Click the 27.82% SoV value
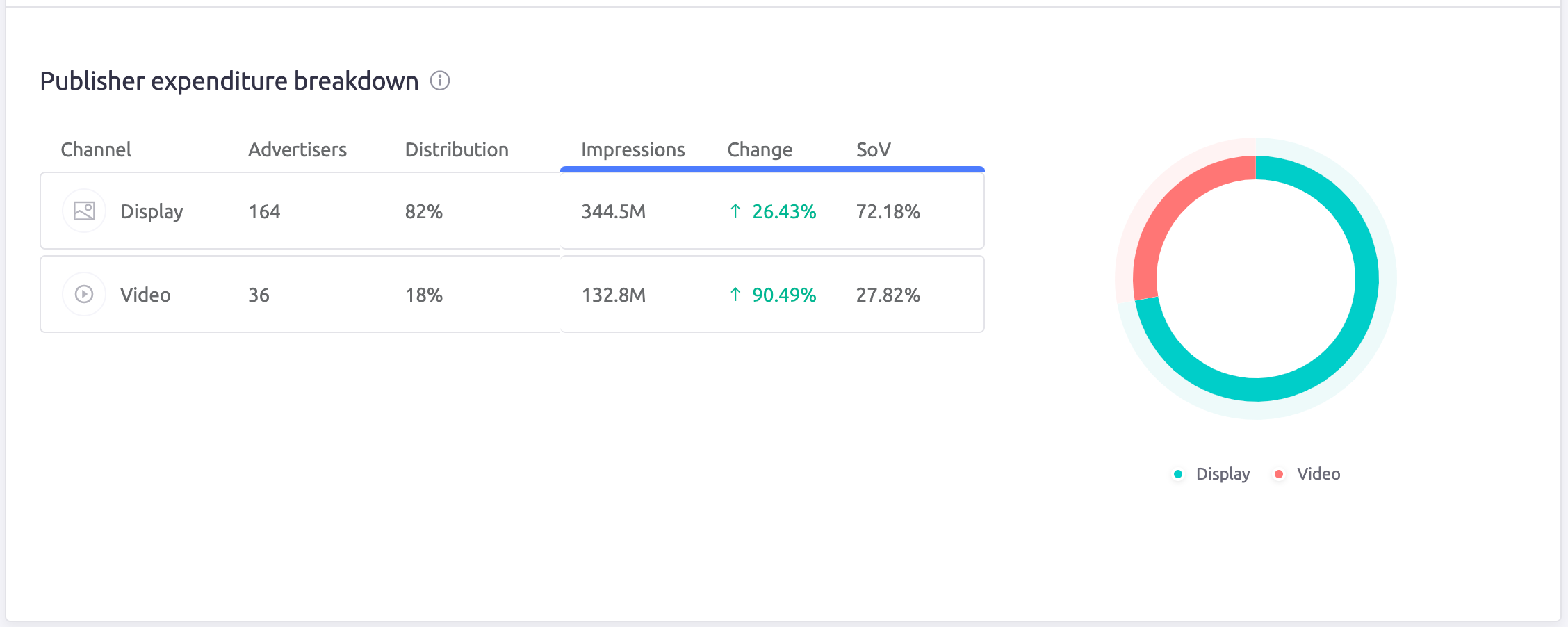 pyautogui.click(x=888, y=295)
